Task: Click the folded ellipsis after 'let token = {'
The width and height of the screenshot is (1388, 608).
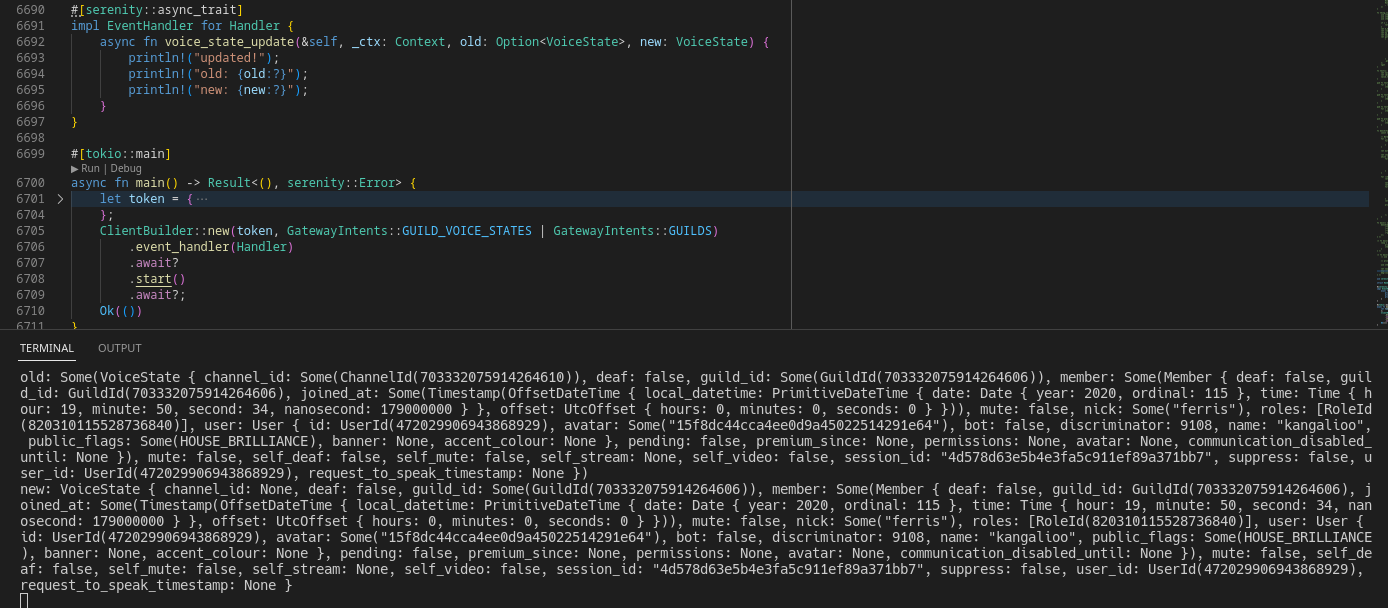Action: (202, 199)
